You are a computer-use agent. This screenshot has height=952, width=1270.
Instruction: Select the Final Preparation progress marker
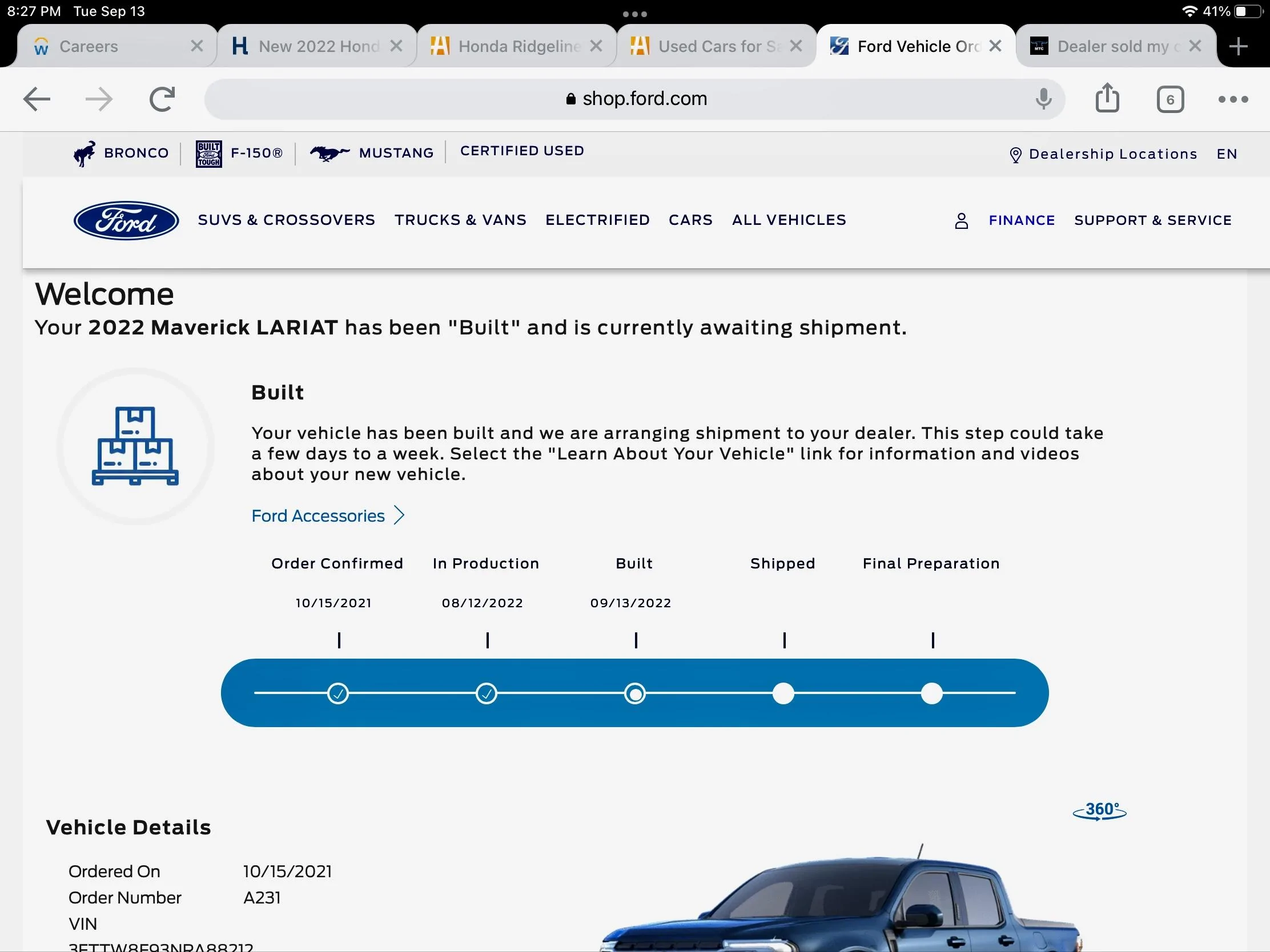932,694
